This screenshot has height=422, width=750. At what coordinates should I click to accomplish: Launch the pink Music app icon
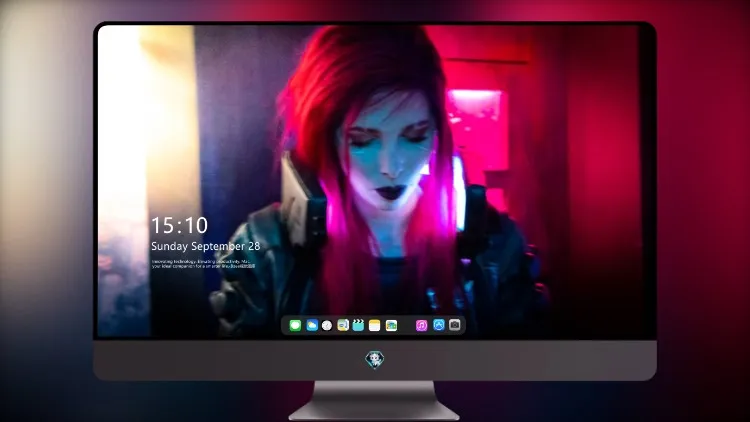[421, 325]
